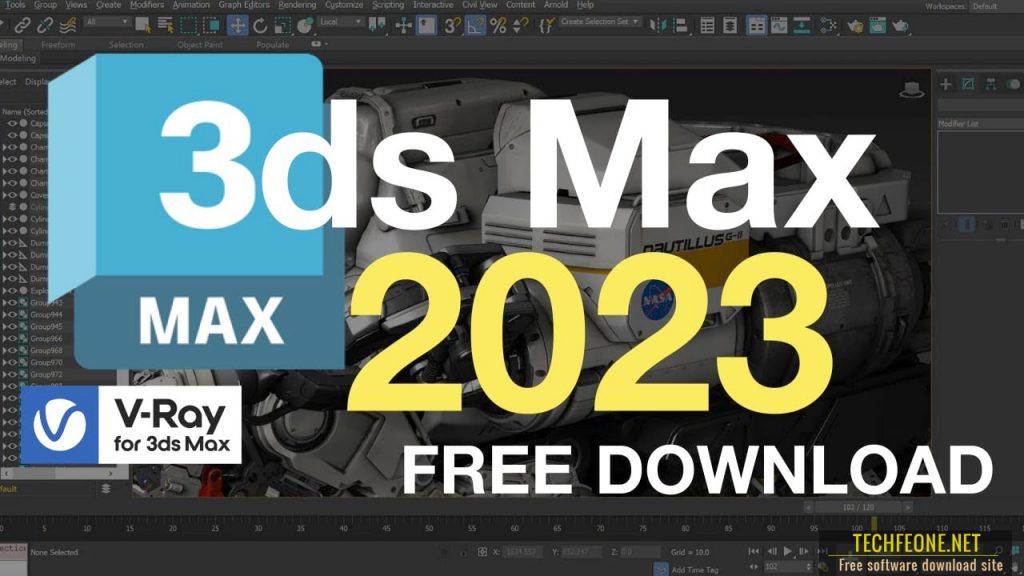Screen dimensions: 1024x576
Task: Toggle Window/Crossing selection mode
Action: pyautogui.click(x=211, y=25)
